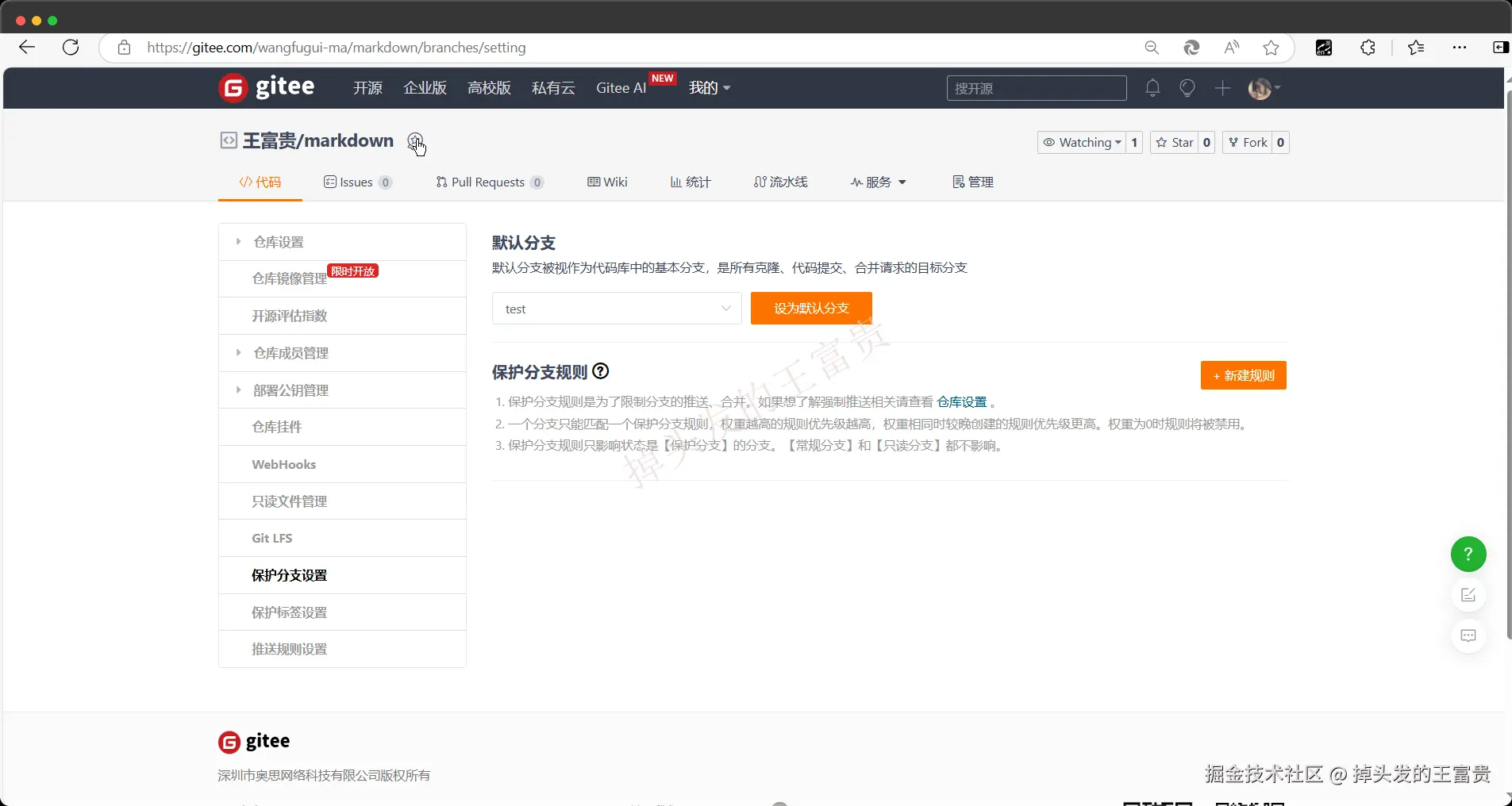This screenshot has height=806, width=1512.
Task: Select 只读文件管理 in the sidebar
Action: (342, 501)
